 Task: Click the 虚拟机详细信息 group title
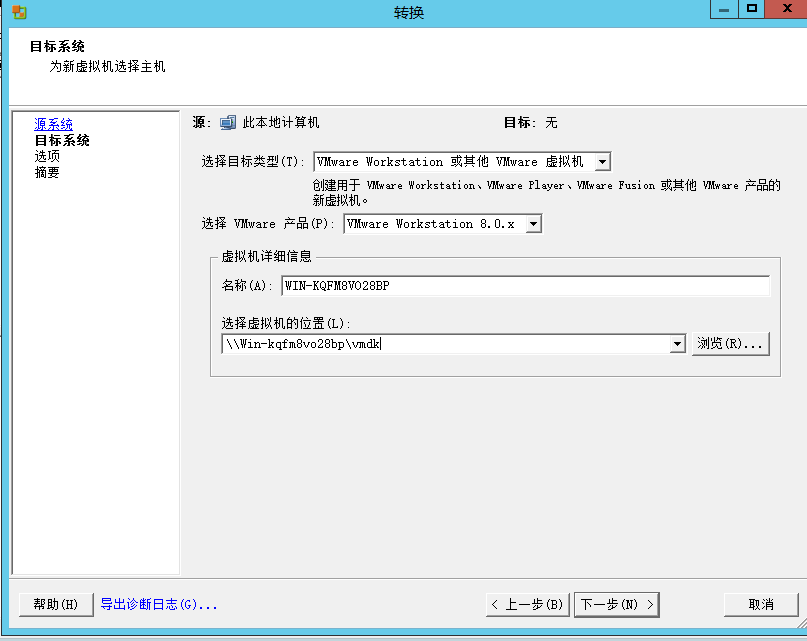coord(267,256)
